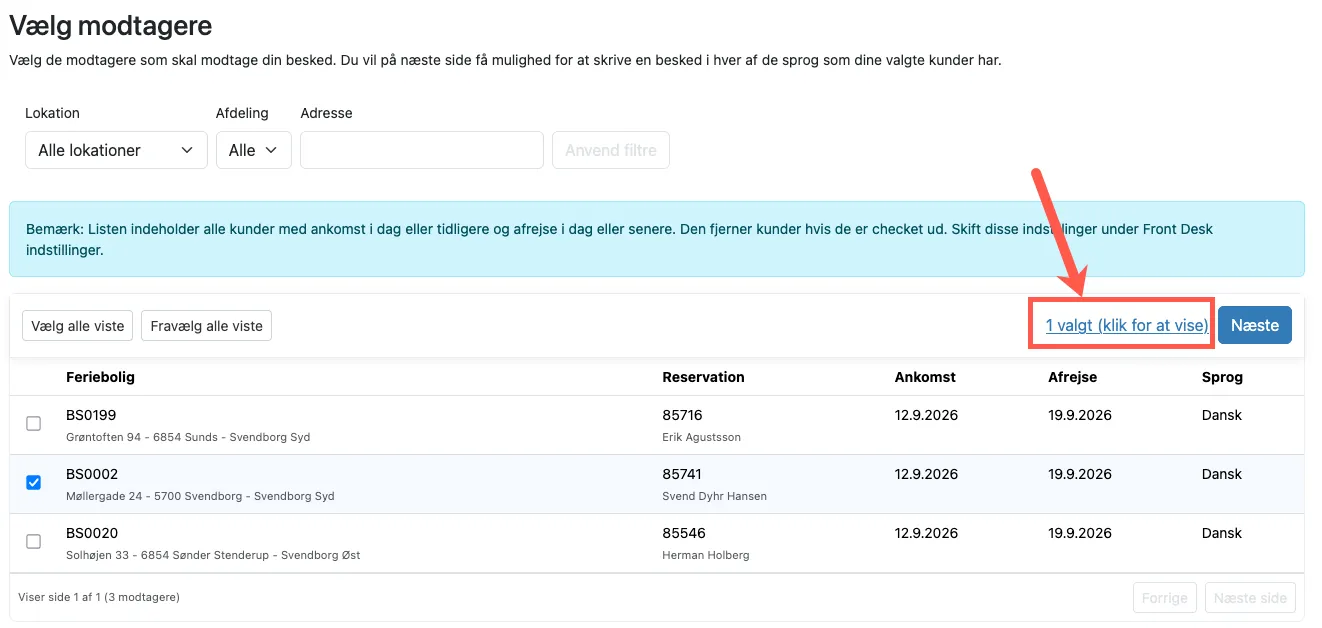Select the Ankomst column header
The height and width of the screenshot is (628, 1322).
coord(925,377)
